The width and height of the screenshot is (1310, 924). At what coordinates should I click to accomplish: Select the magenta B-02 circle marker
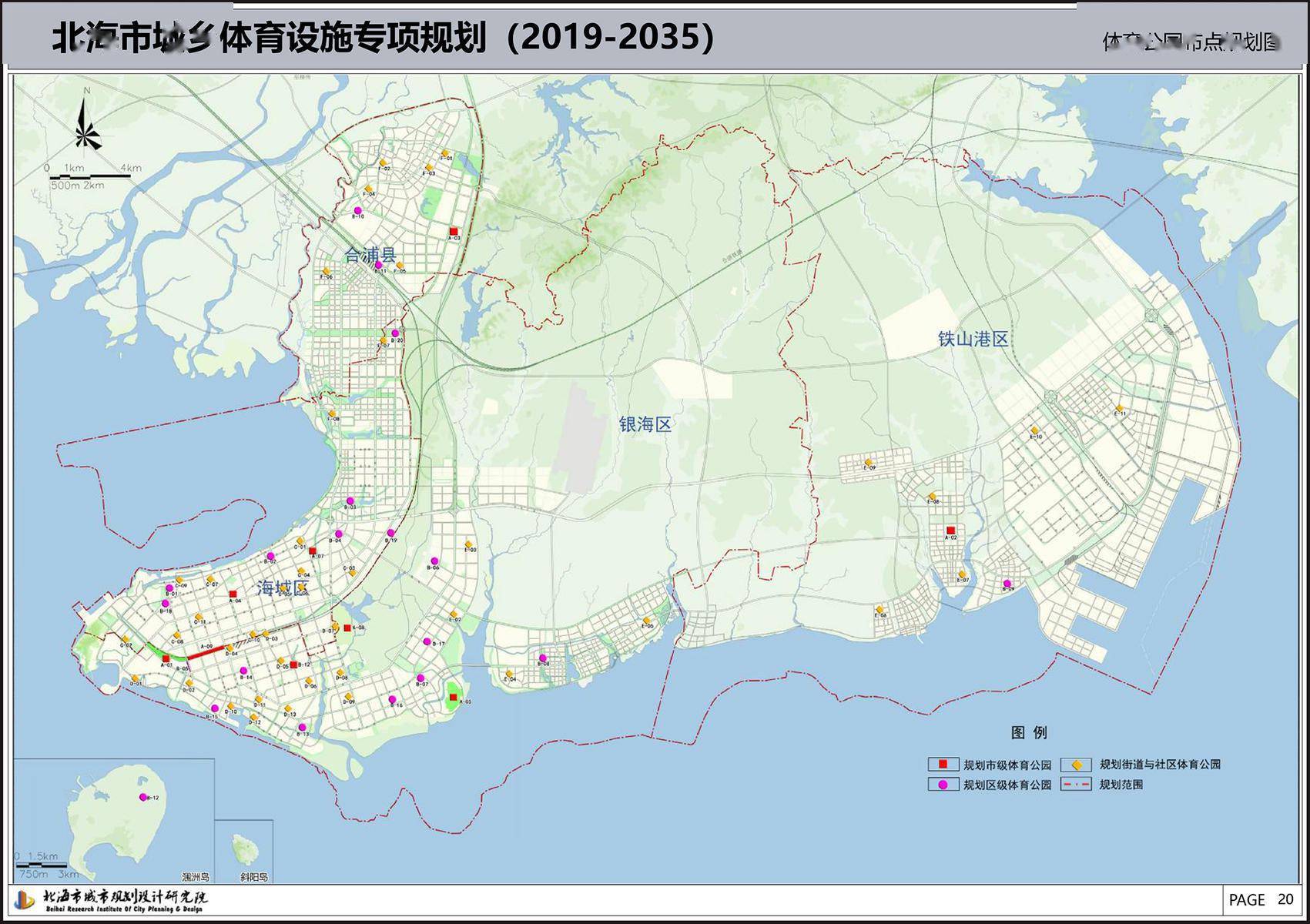tap(270, 556)
